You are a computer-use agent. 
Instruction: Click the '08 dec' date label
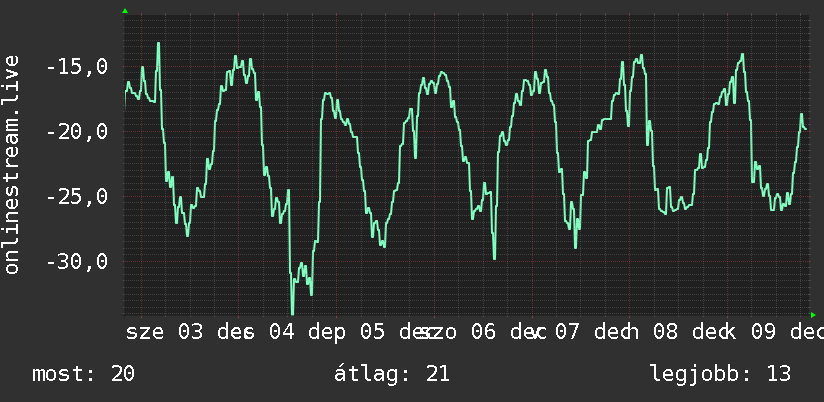click(692, 332)
